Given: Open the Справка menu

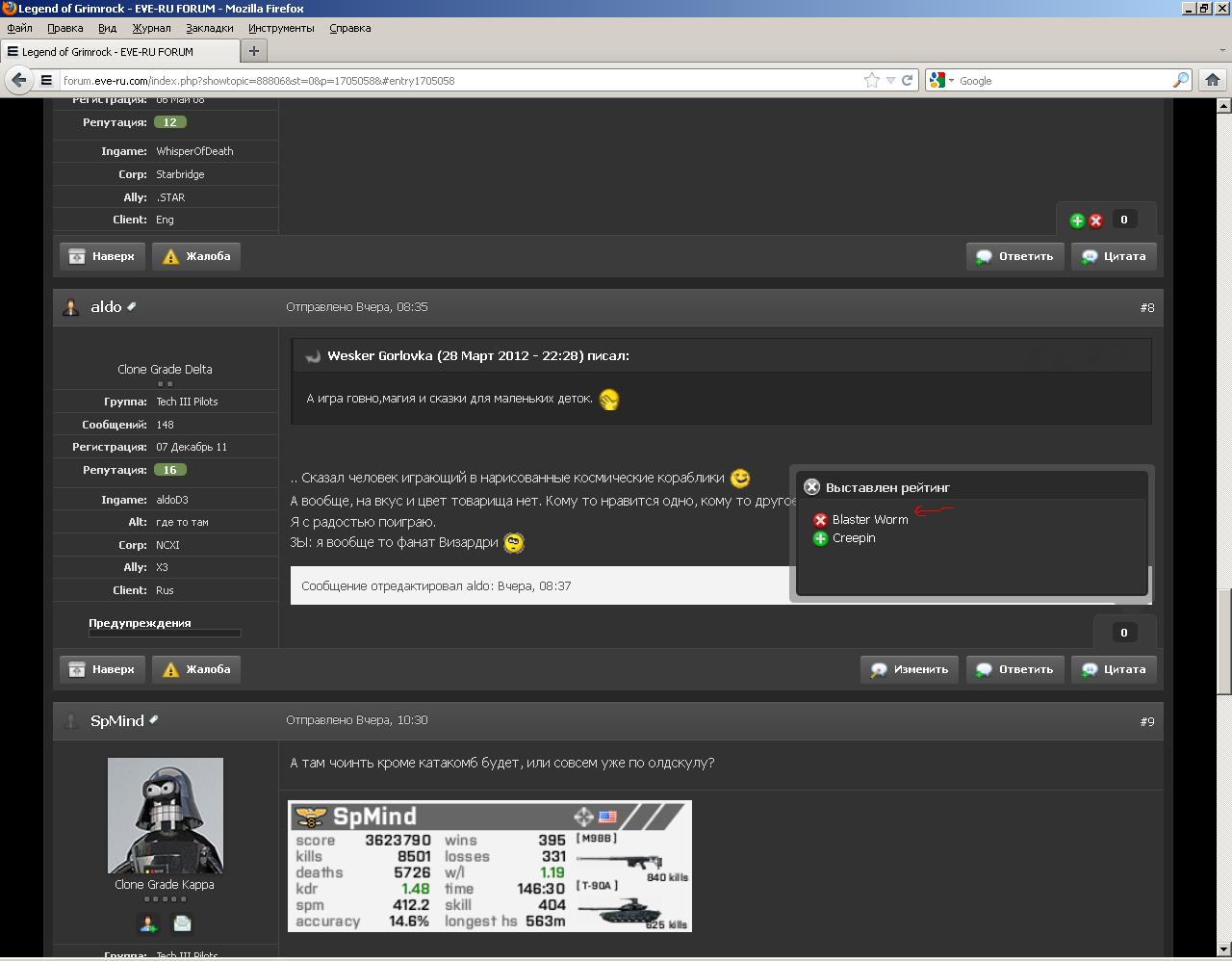Looking at the screenshot, I should coord(350,28).
